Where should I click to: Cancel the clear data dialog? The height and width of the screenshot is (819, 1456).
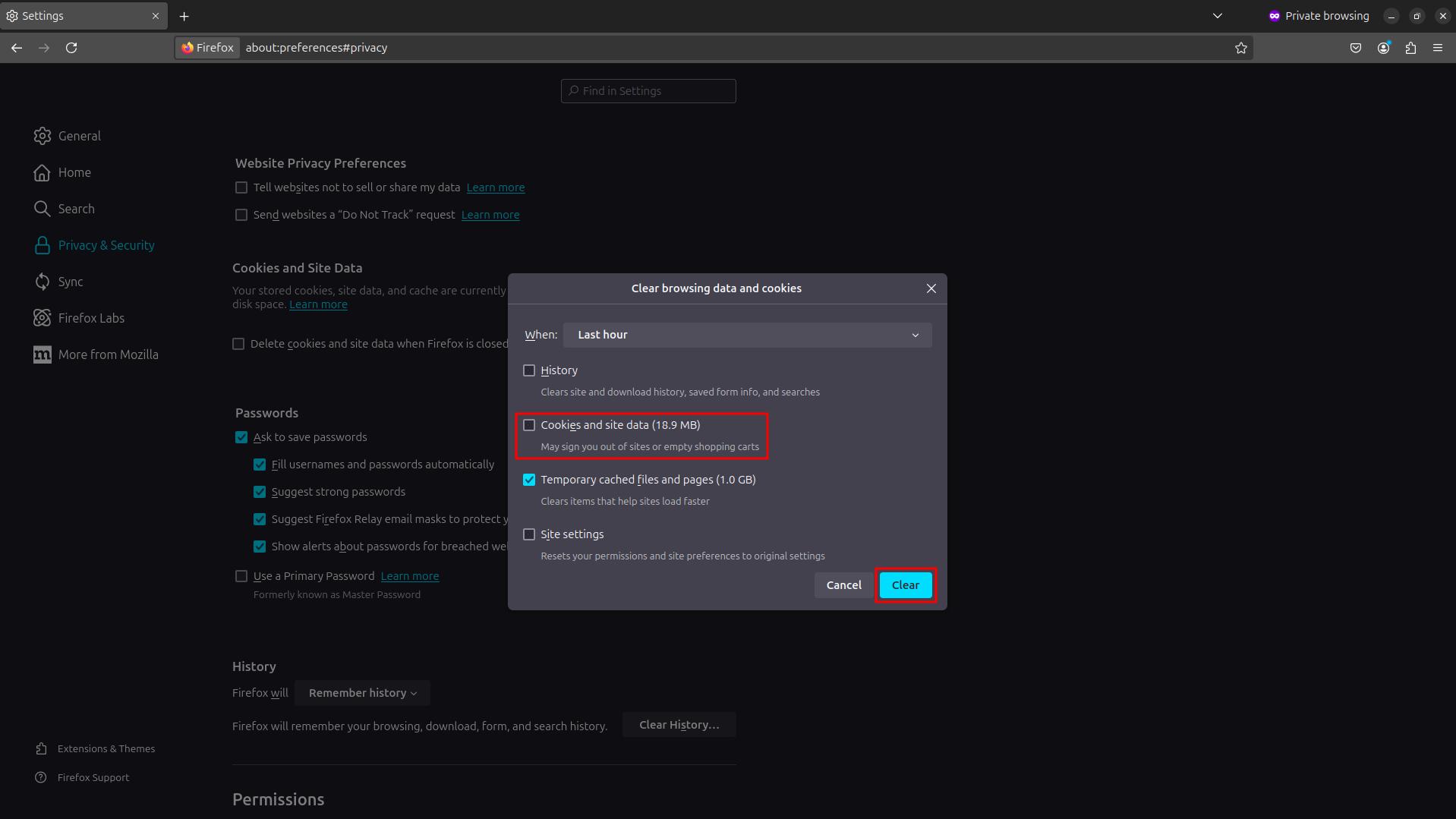click(x=843, y=585)
